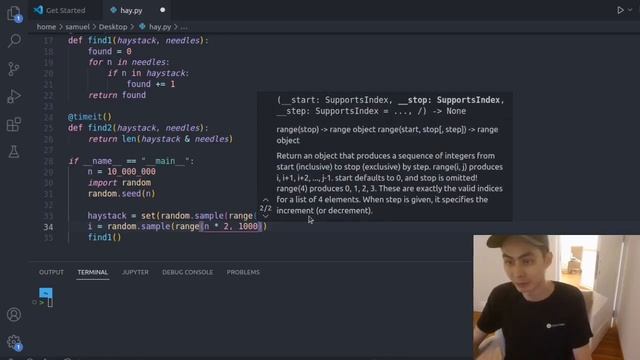Click the 'n = 10_000_000' line
640x360 pixels.
121,172
